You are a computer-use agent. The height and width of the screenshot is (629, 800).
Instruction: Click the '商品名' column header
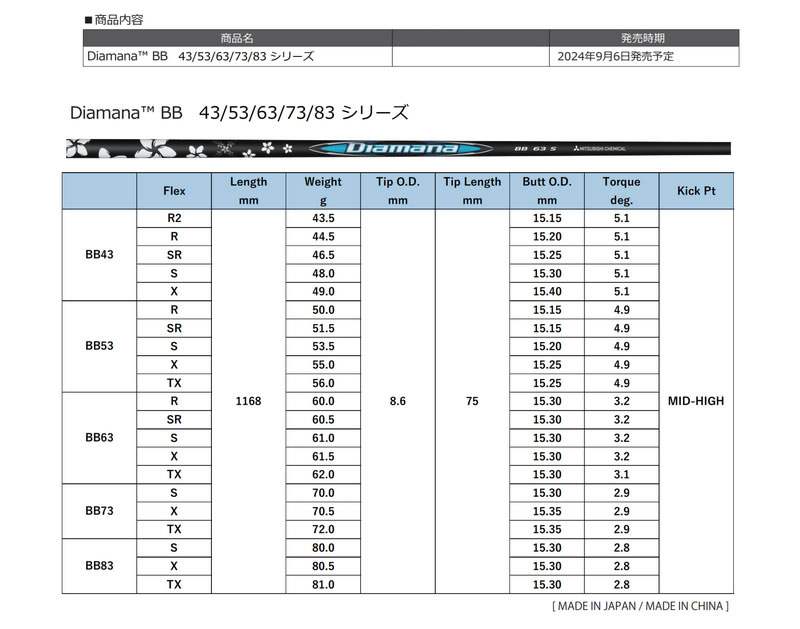(237, 38)
